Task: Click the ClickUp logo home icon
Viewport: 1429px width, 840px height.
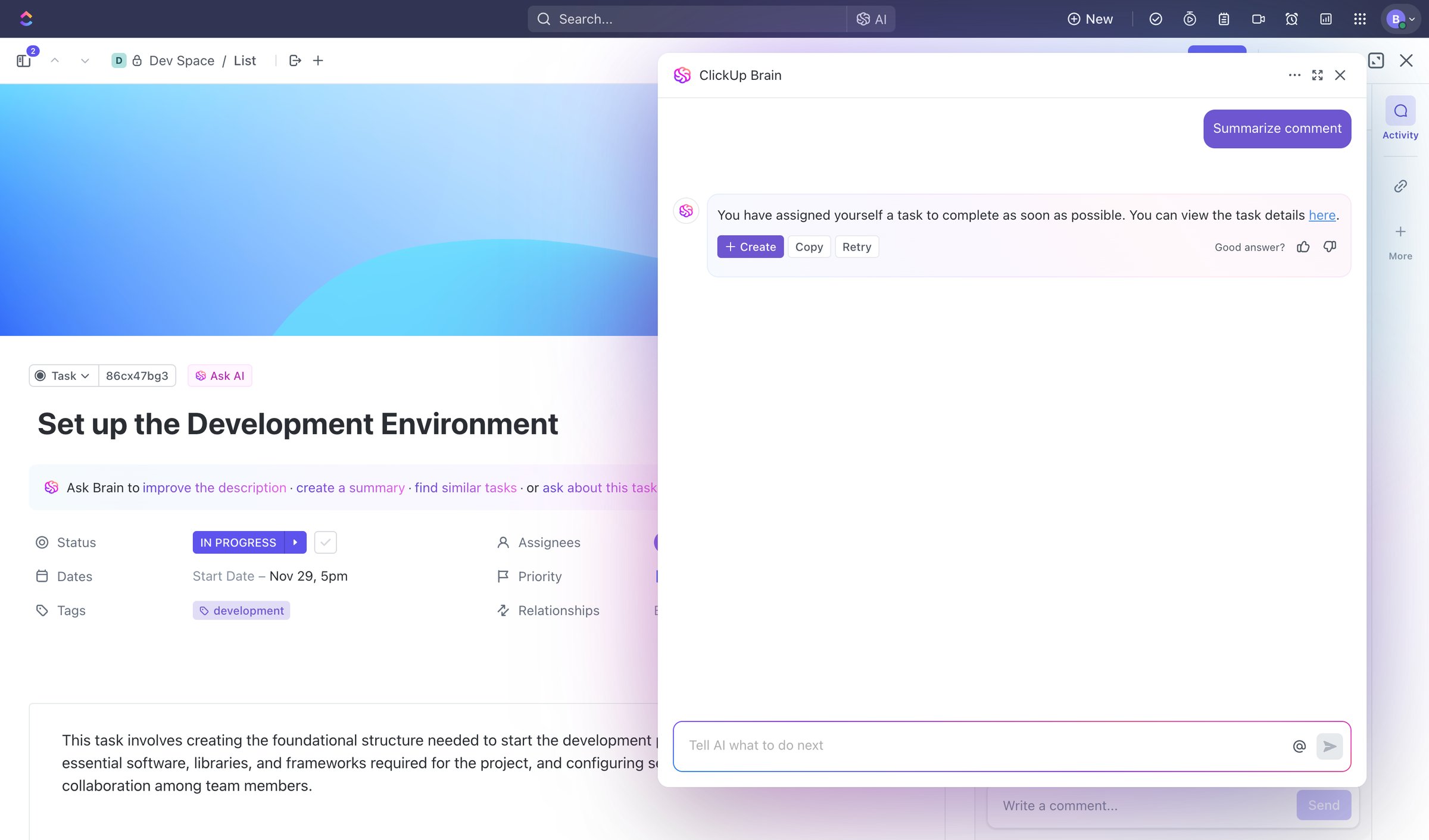Action: tap(26, 18)
